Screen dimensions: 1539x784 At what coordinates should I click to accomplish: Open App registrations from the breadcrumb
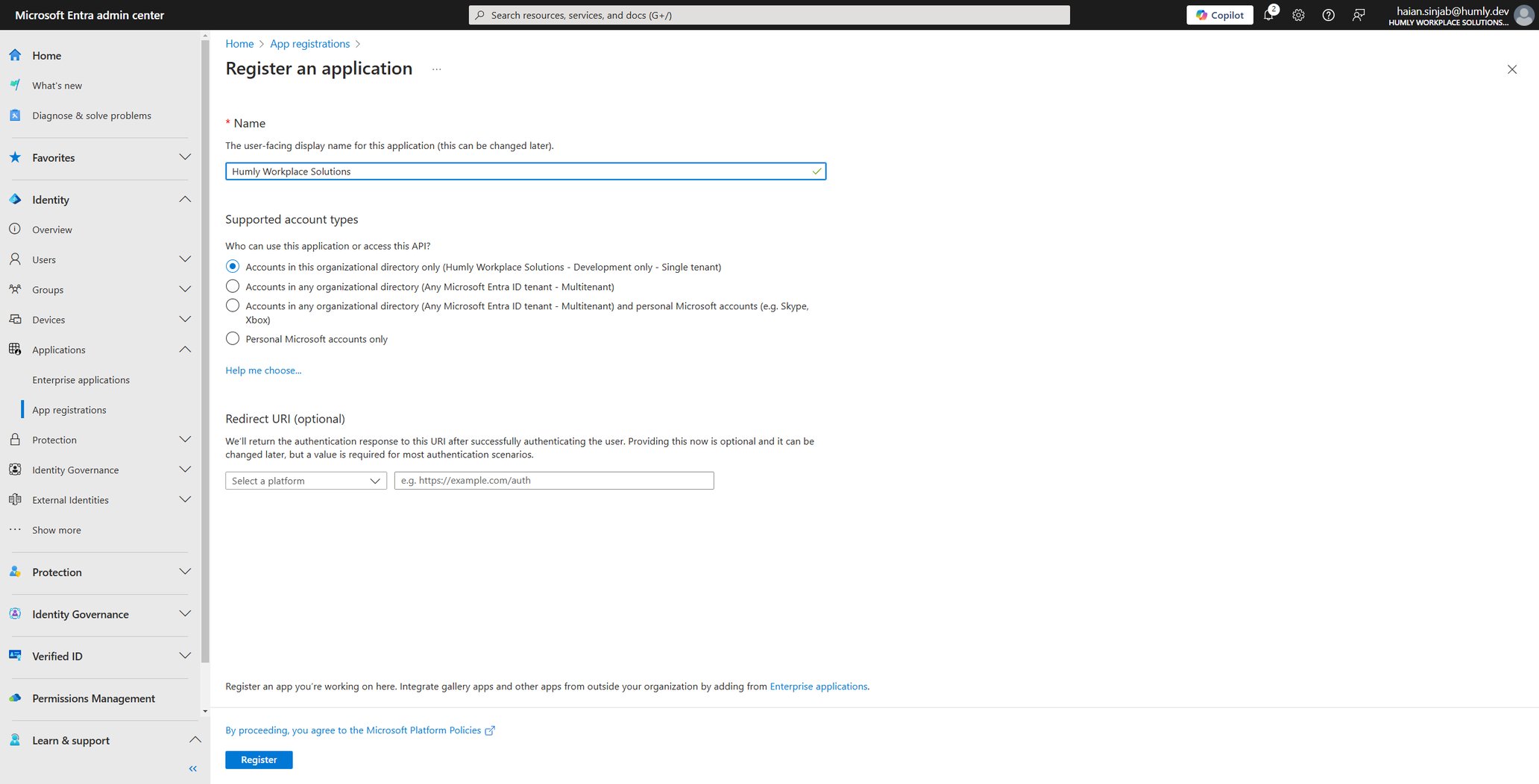(x=309, y=43)
